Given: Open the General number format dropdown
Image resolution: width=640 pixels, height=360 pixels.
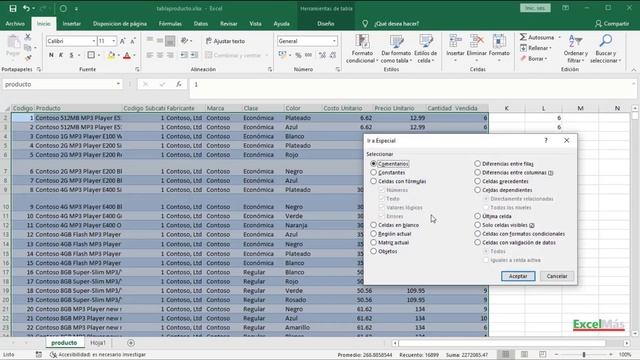Looking at the screenshot, I should coord(334,41).
